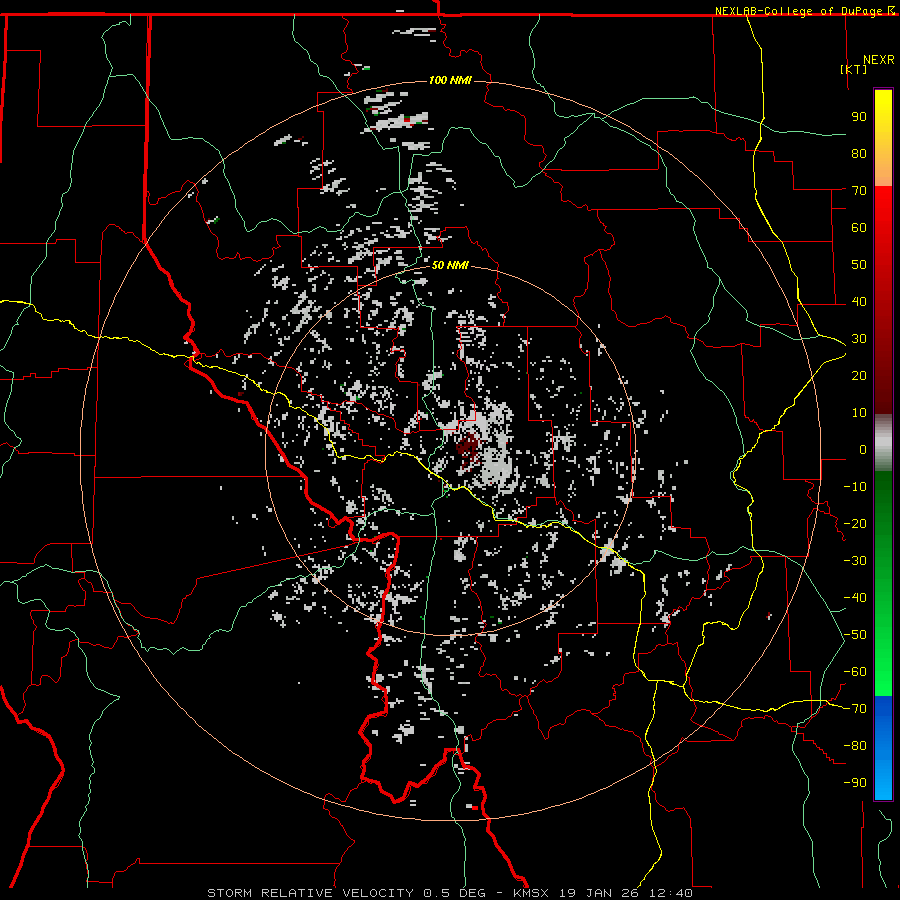Click the 100 NMI range ring label
This screenshot has width=900, height=900.
click(450, 80)
